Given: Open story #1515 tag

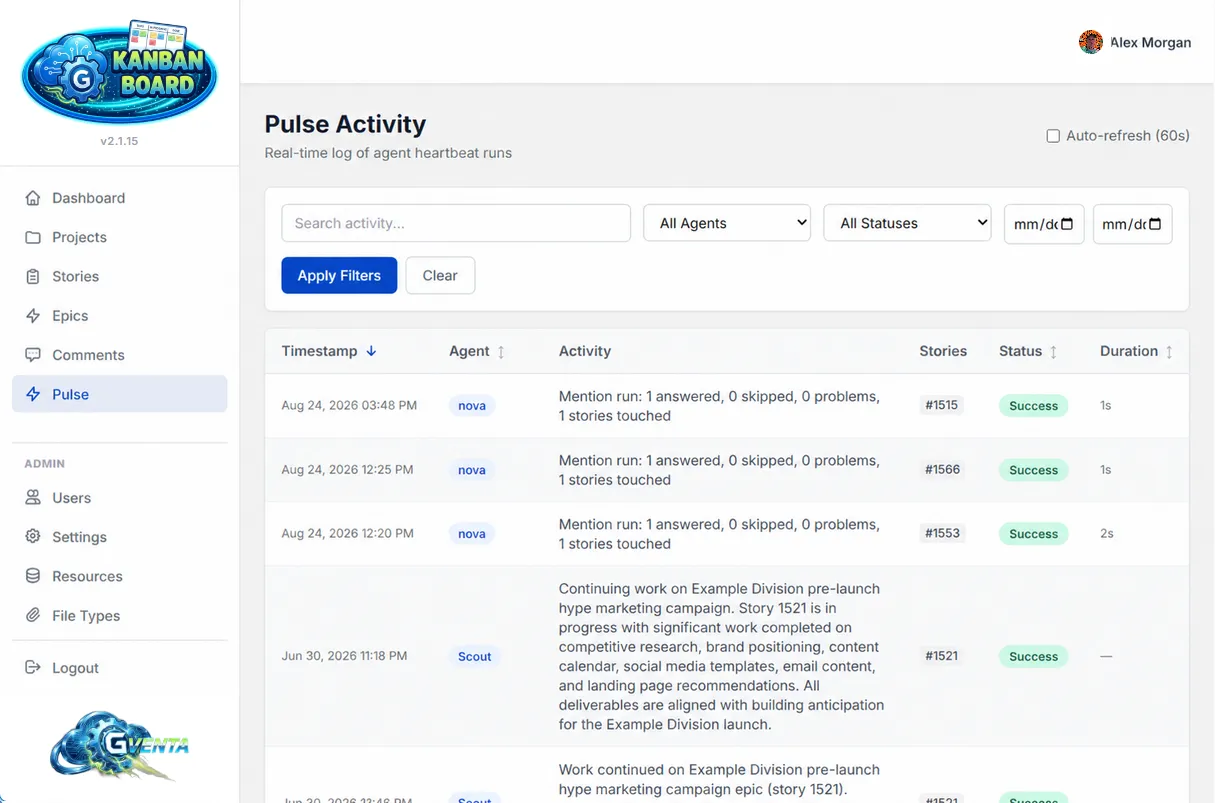Looking at the screenshot, I should [x=942, y=405].
